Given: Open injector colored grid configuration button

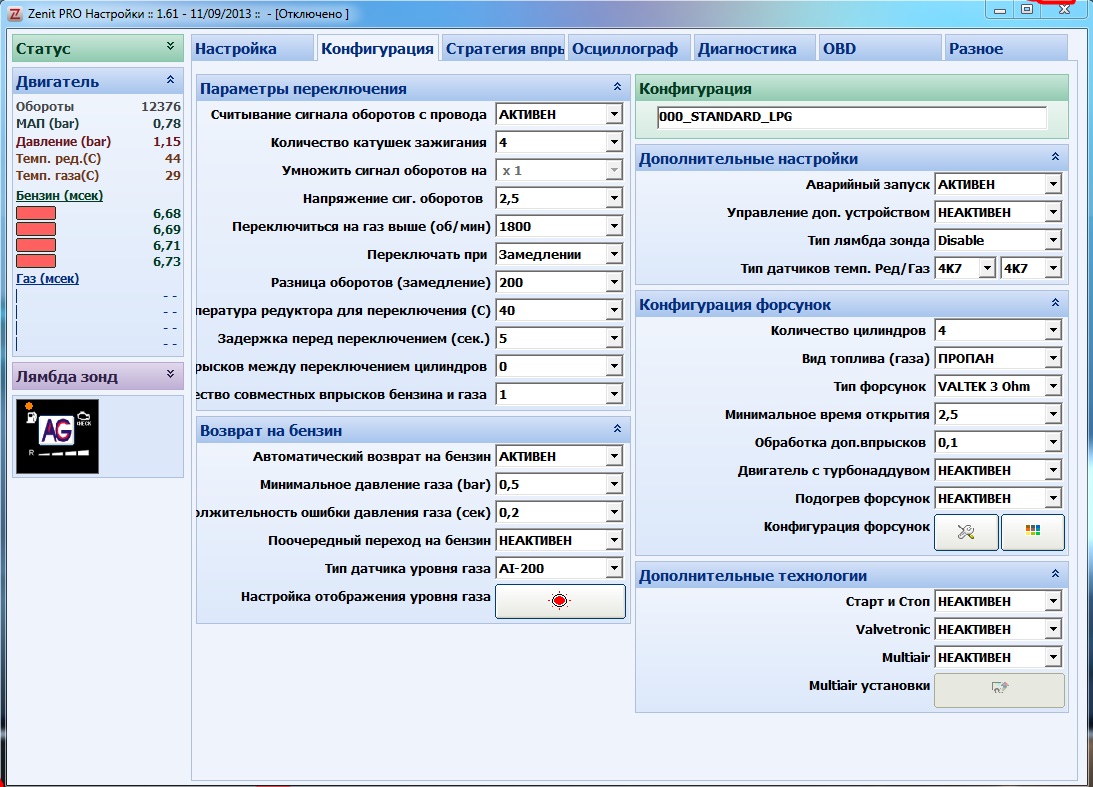Looking at the screenshot, I should point(1033,533).
